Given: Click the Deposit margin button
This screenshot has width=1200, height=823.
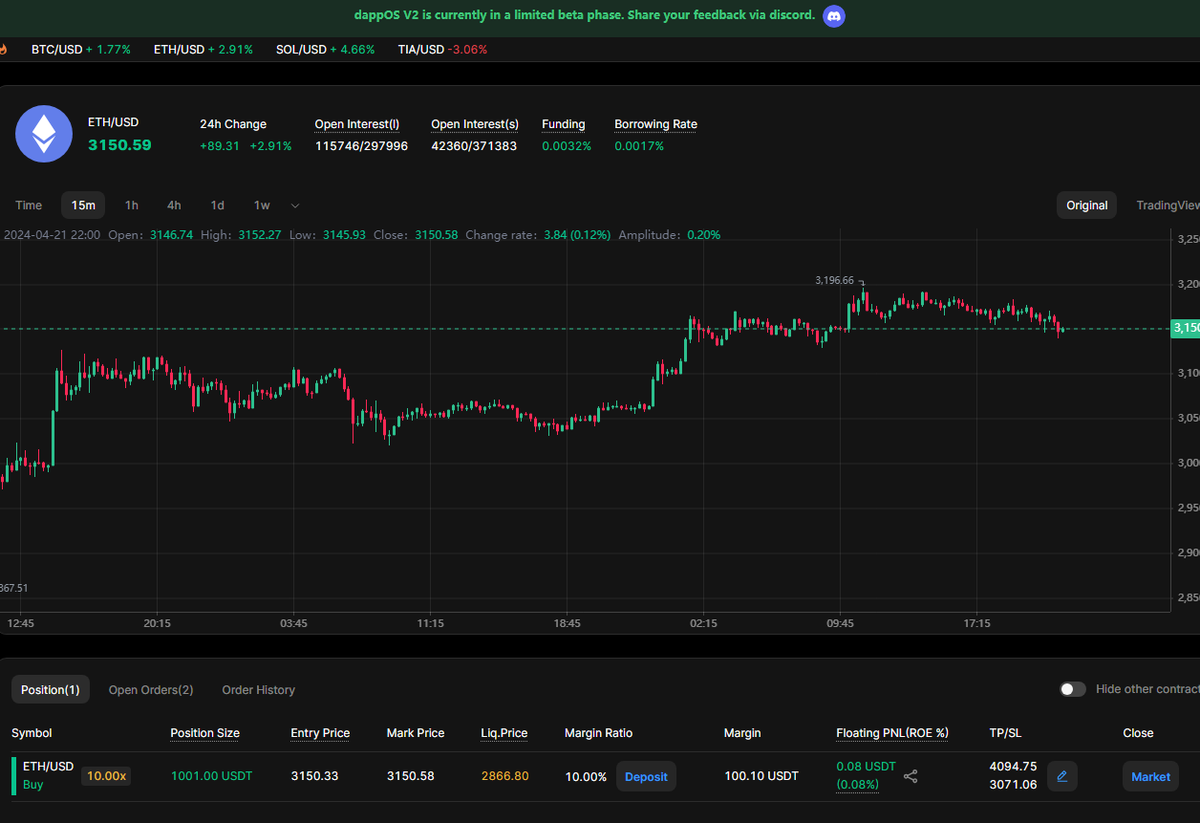Looking at the screenshot, I should coord(646,776).
